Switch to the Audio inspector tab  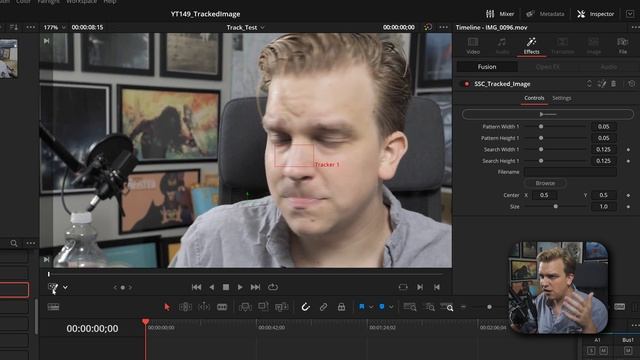click(x=502, y=46)
